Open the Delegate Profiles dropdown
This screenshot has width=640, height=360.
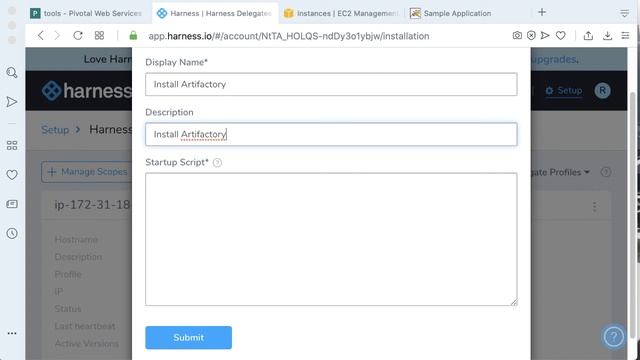pos(560,172)
